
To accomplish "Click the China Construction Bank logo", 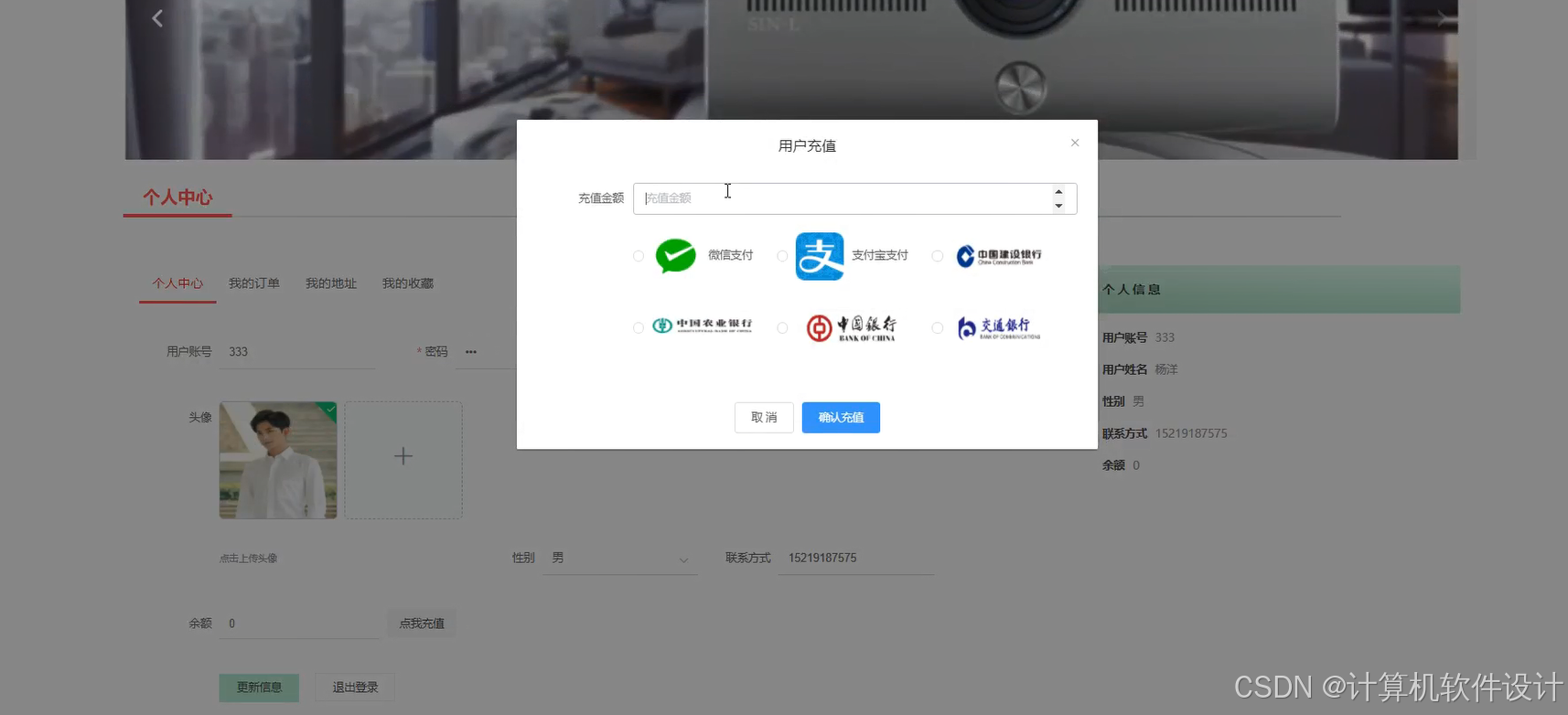I will tap(999, 256).
